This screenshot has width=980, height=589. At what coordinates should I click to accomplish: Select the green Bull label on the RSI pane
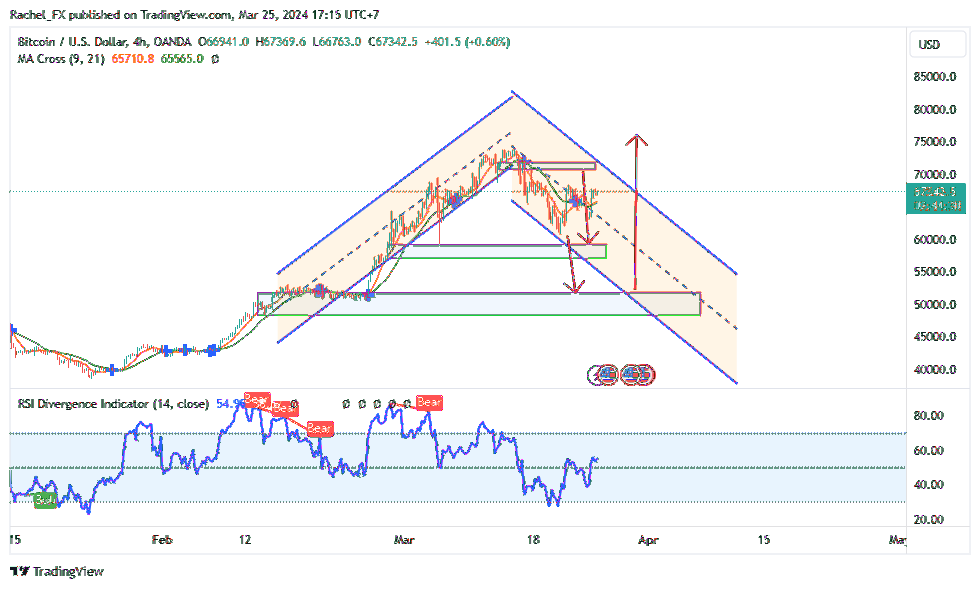[44, 500]
